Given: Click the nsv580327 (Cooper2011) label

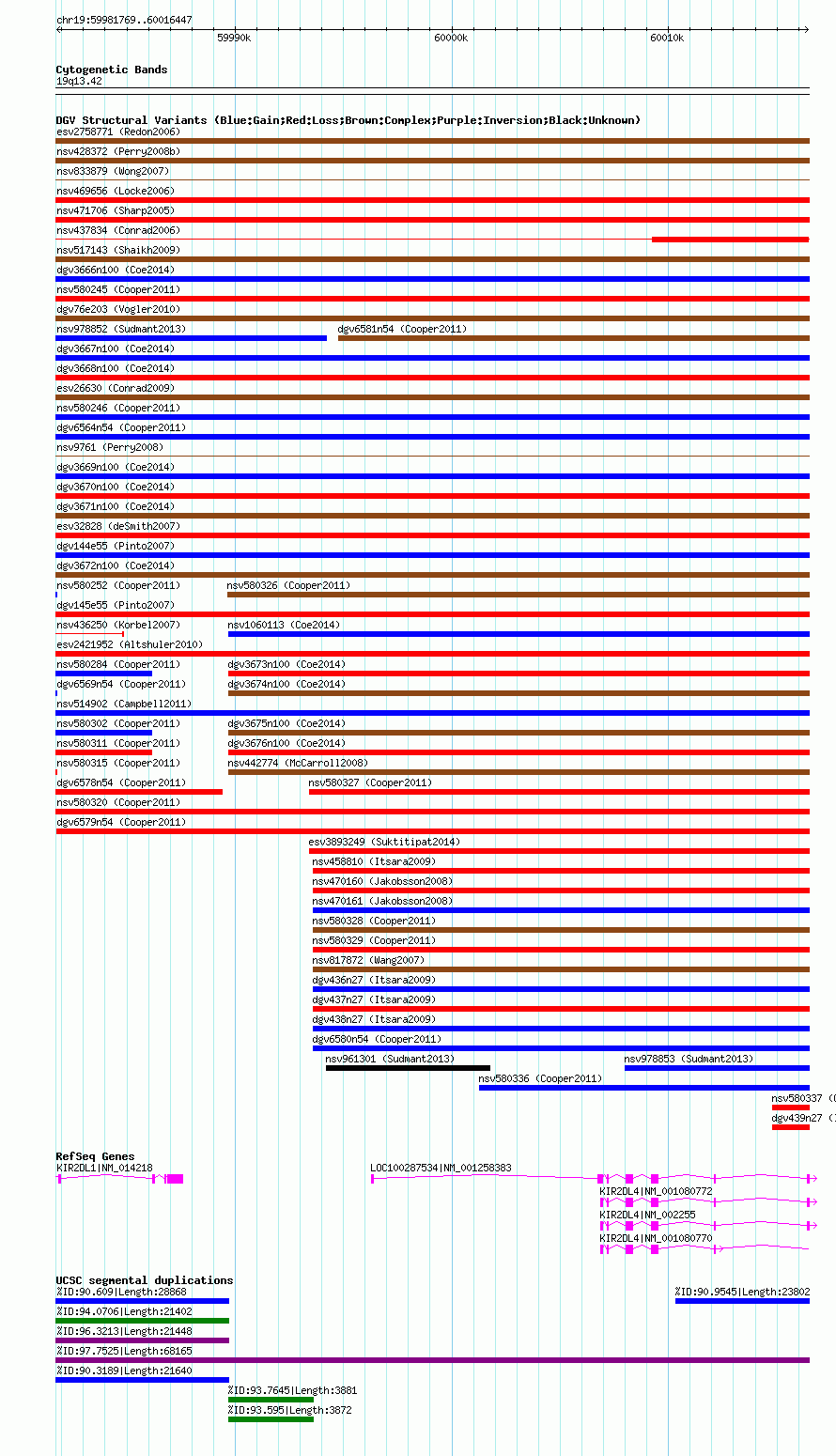Looking at the screenshot, I should click(x=370, y=782).
